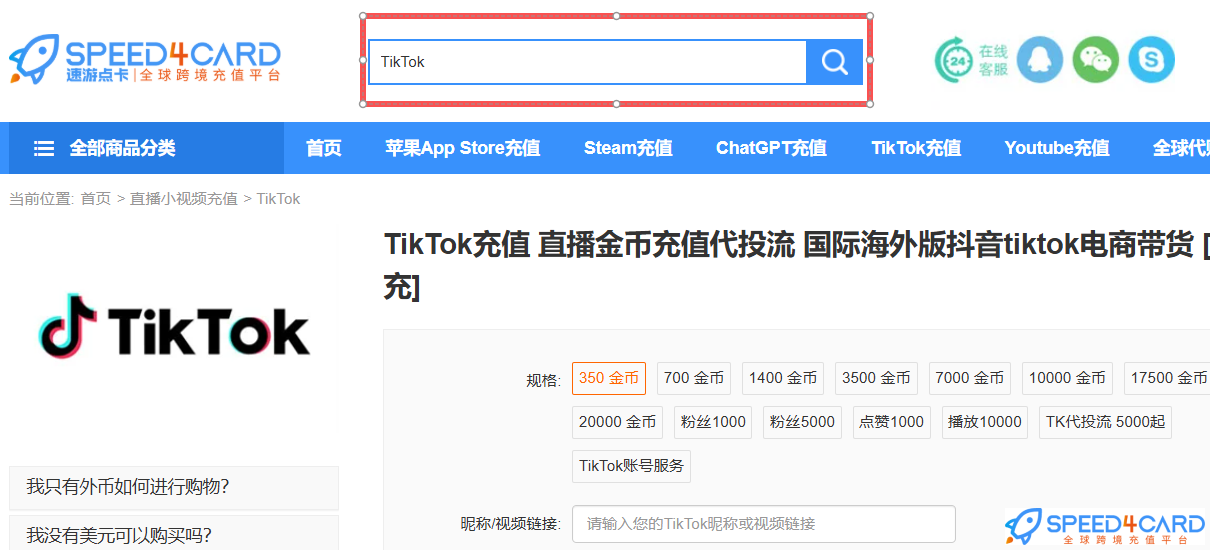Select the 粉丝1000 option

(713, 422)
